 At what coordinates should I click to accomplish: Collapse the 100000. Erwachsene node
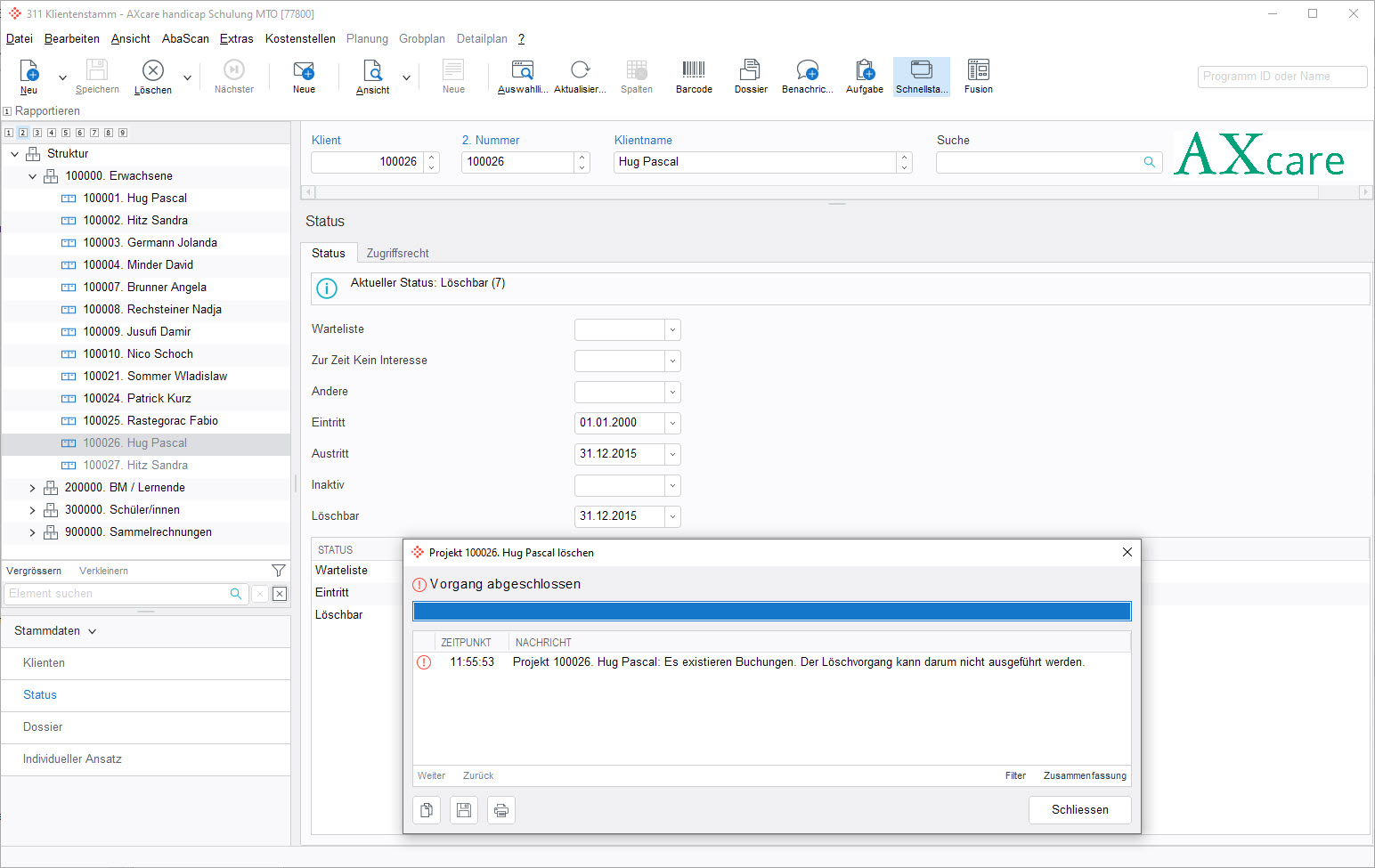point(32,176)
